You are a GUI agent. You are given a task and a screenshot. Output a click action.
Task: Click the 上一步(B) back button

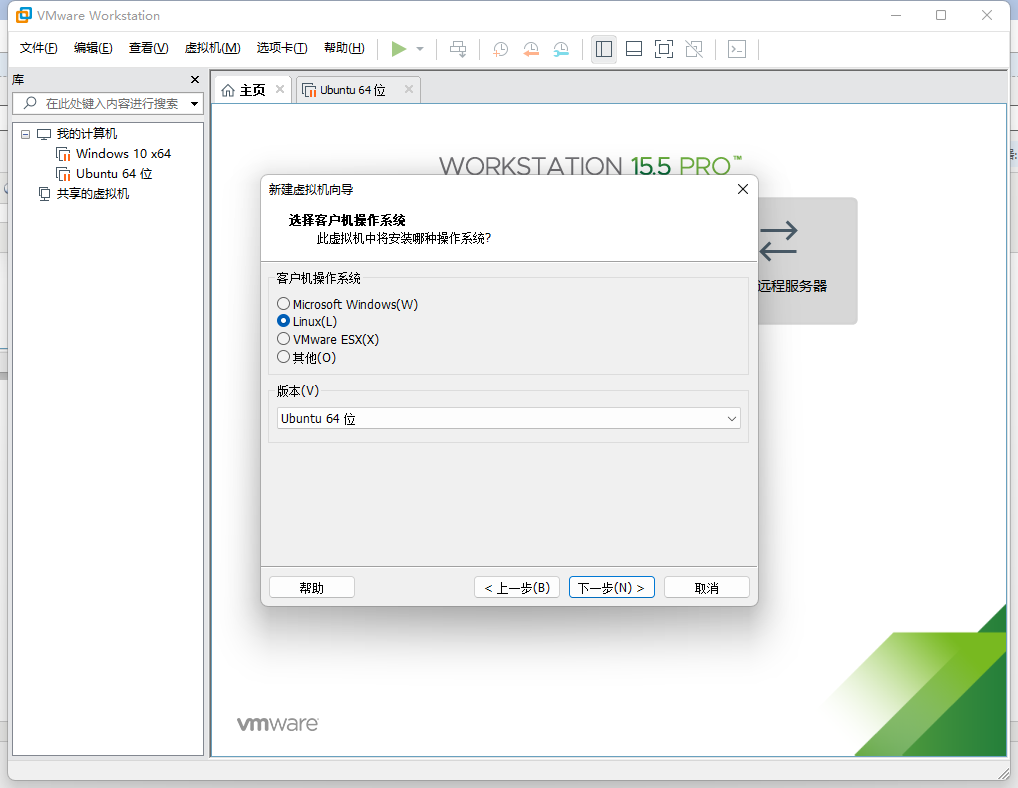517,587
